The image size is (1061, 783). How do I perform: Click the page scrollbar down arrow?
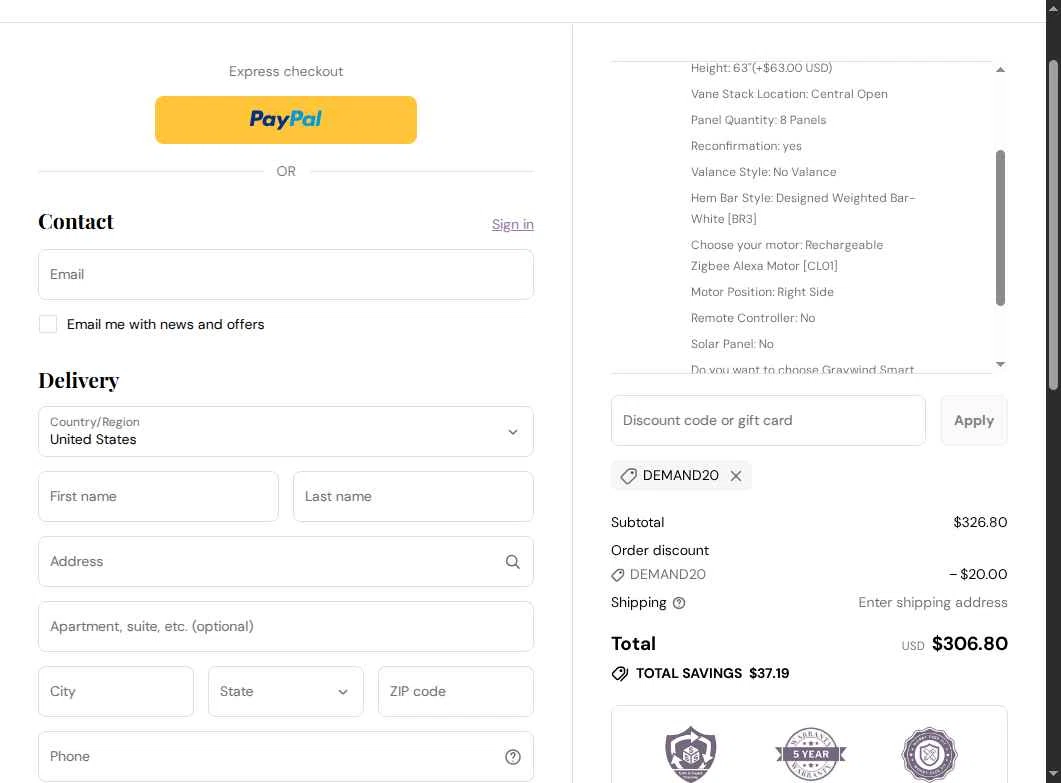point(1053,774)
